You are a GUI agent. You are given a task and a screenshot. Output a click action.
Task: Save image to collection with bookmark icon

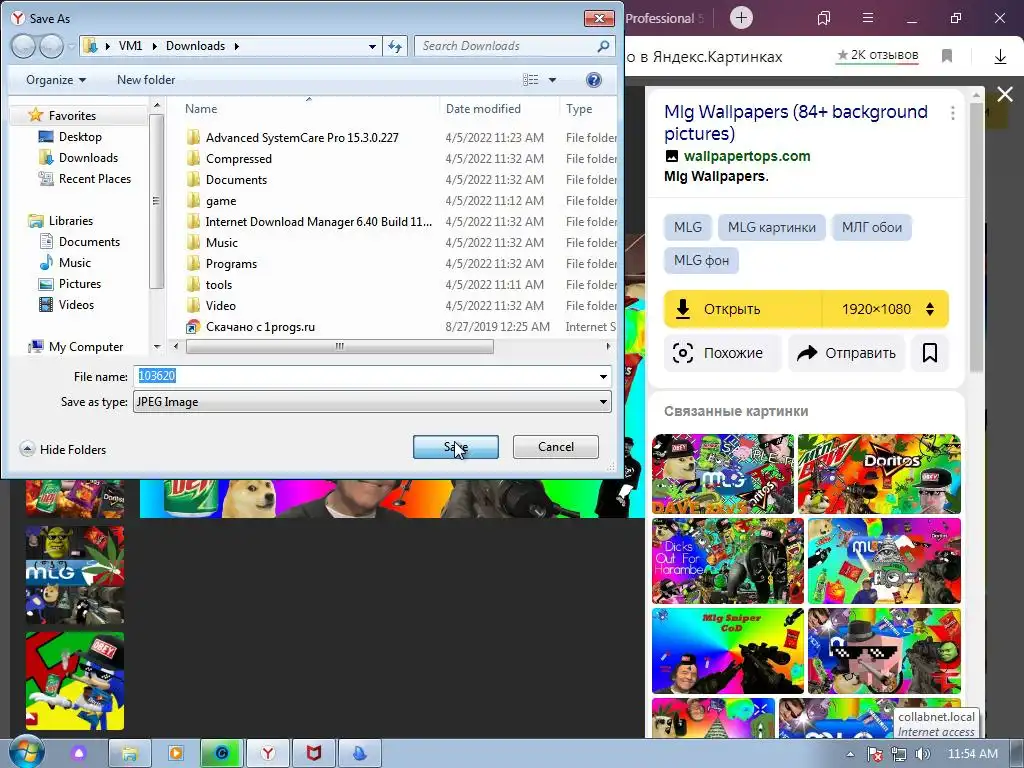(x=929, y=353)
